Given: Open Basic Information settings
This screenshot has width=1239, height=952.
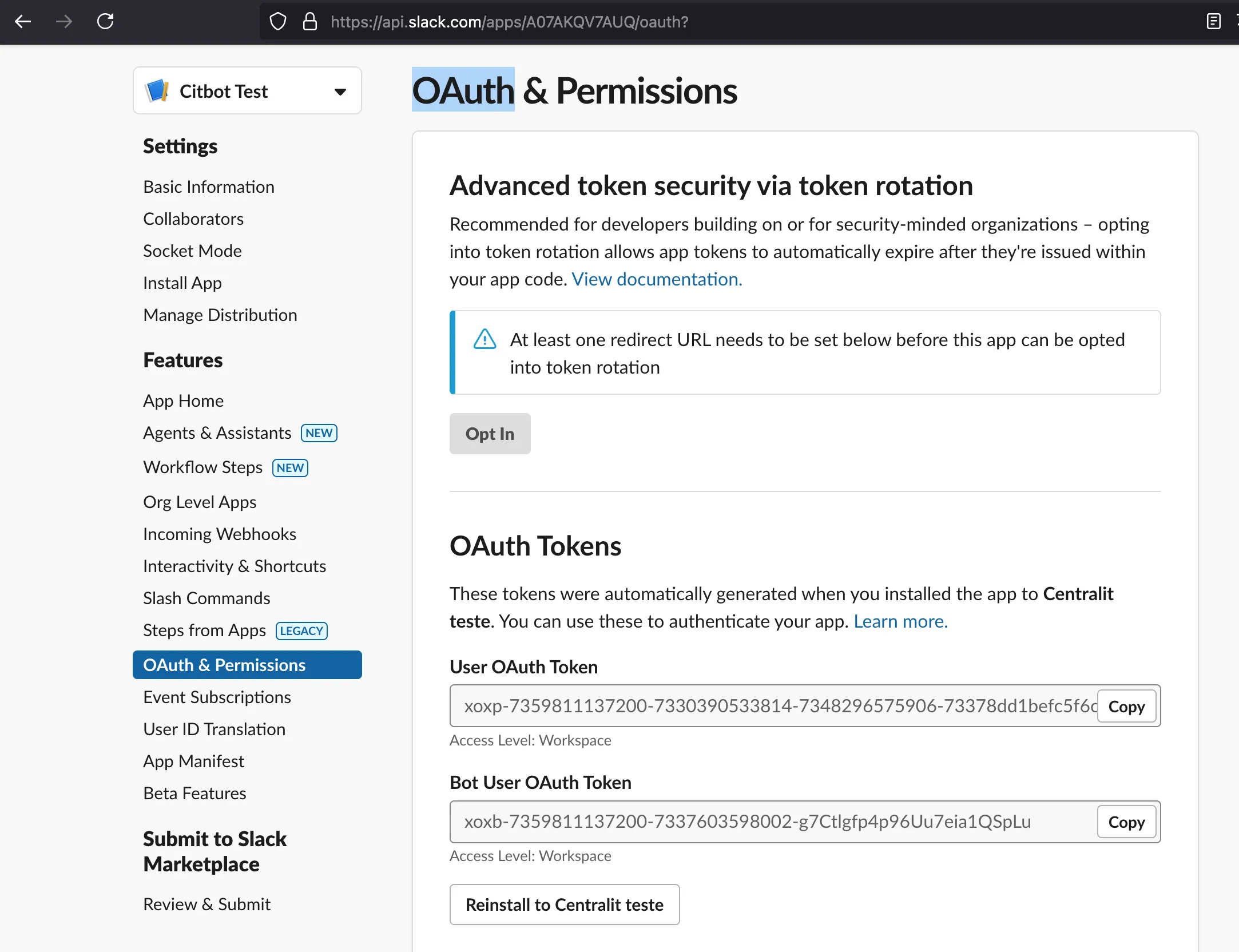Looking at the screenshot, I should (209, 187).
